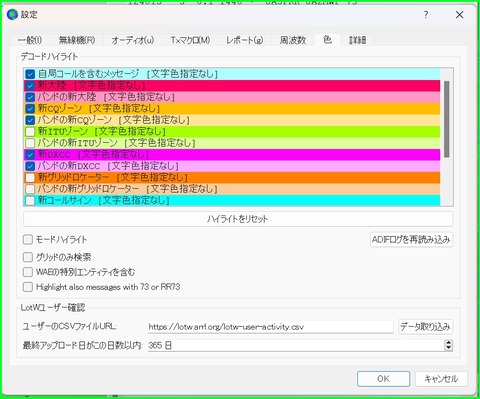Open the 無線機(R) tab
Viewport: 480px width, 399px height.
click(77, 40)
